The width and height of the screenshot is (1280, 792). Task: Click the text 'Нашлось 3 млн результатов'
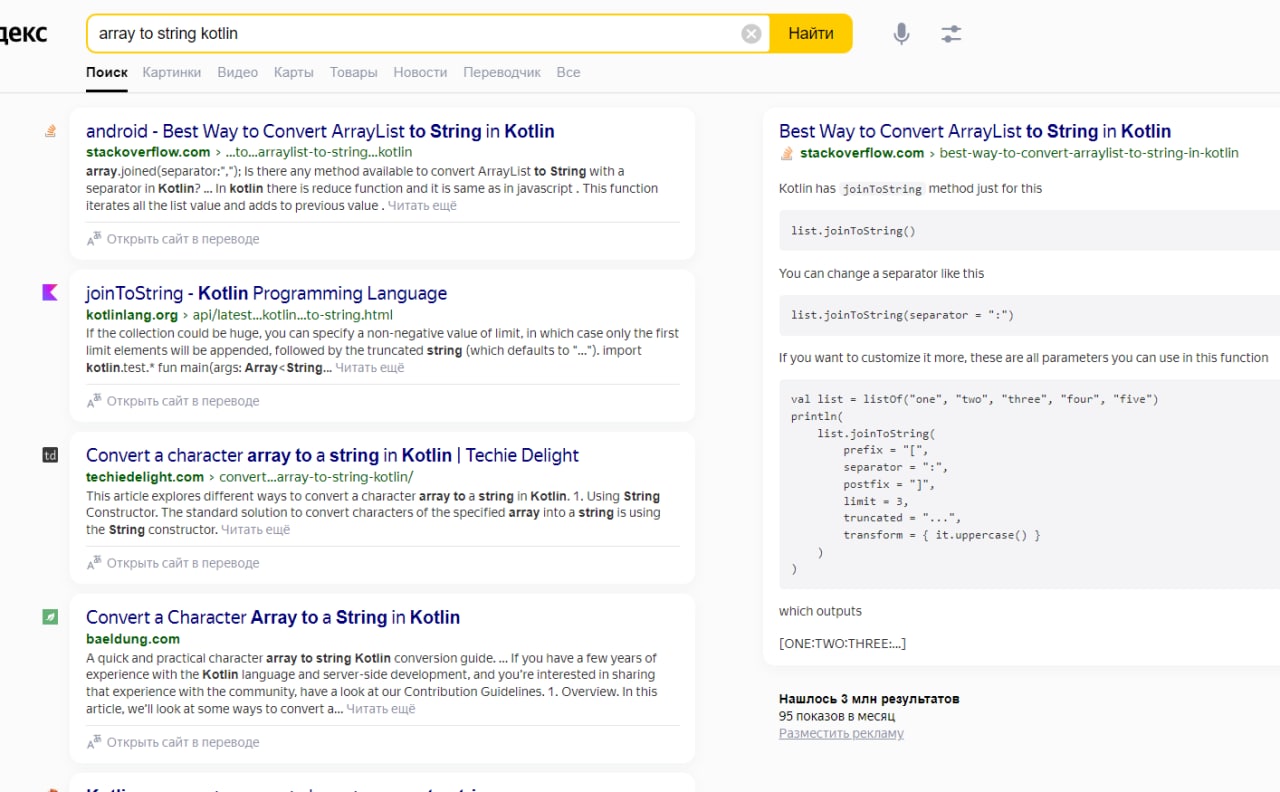pos(869,699)
